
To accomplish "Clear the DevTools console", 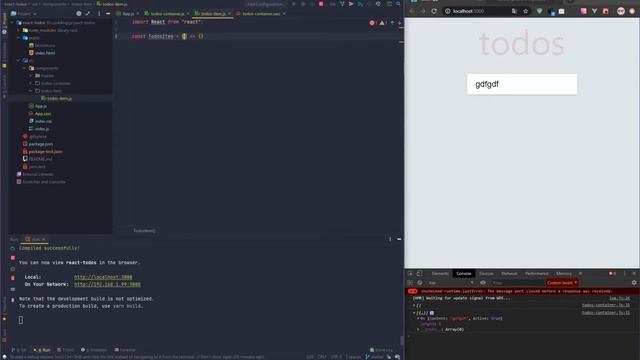I will (420, 282).
